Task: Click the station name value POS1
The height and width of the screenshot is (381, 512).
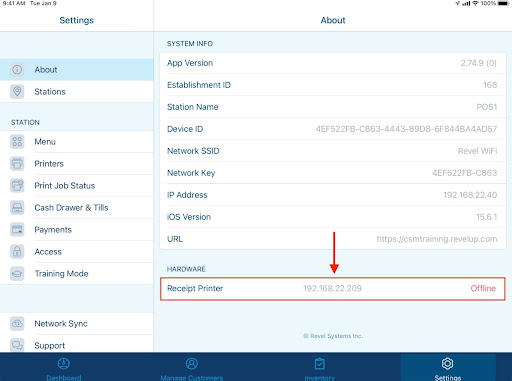Action: pyautogui.click(x=487, y=107)
